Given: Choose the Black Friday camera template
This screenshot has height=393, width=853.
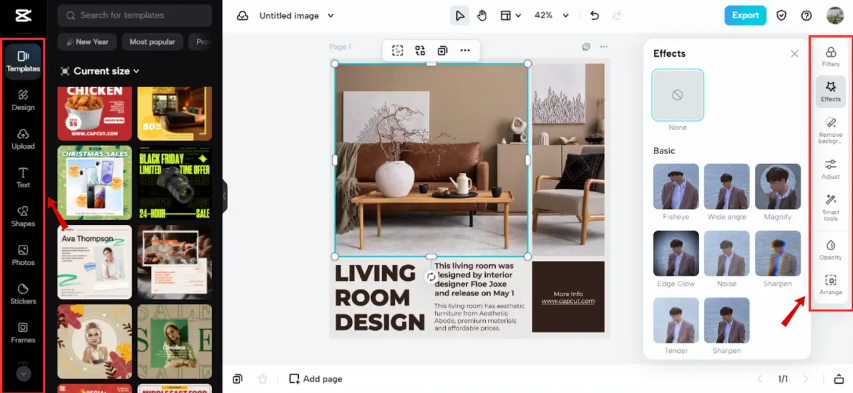Looking at the screenshot, I should [174, 182].
